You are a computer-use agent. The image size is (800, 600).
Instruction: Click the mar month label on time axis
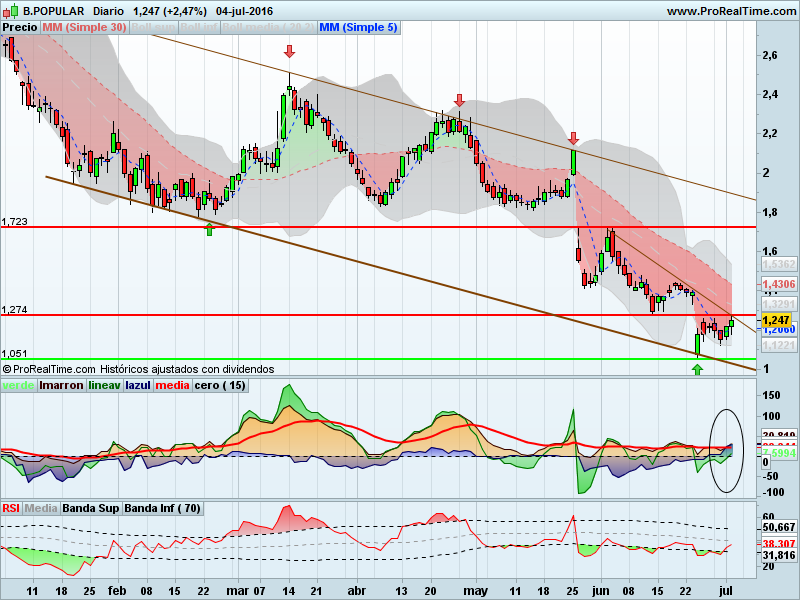(x=236, y=591)
